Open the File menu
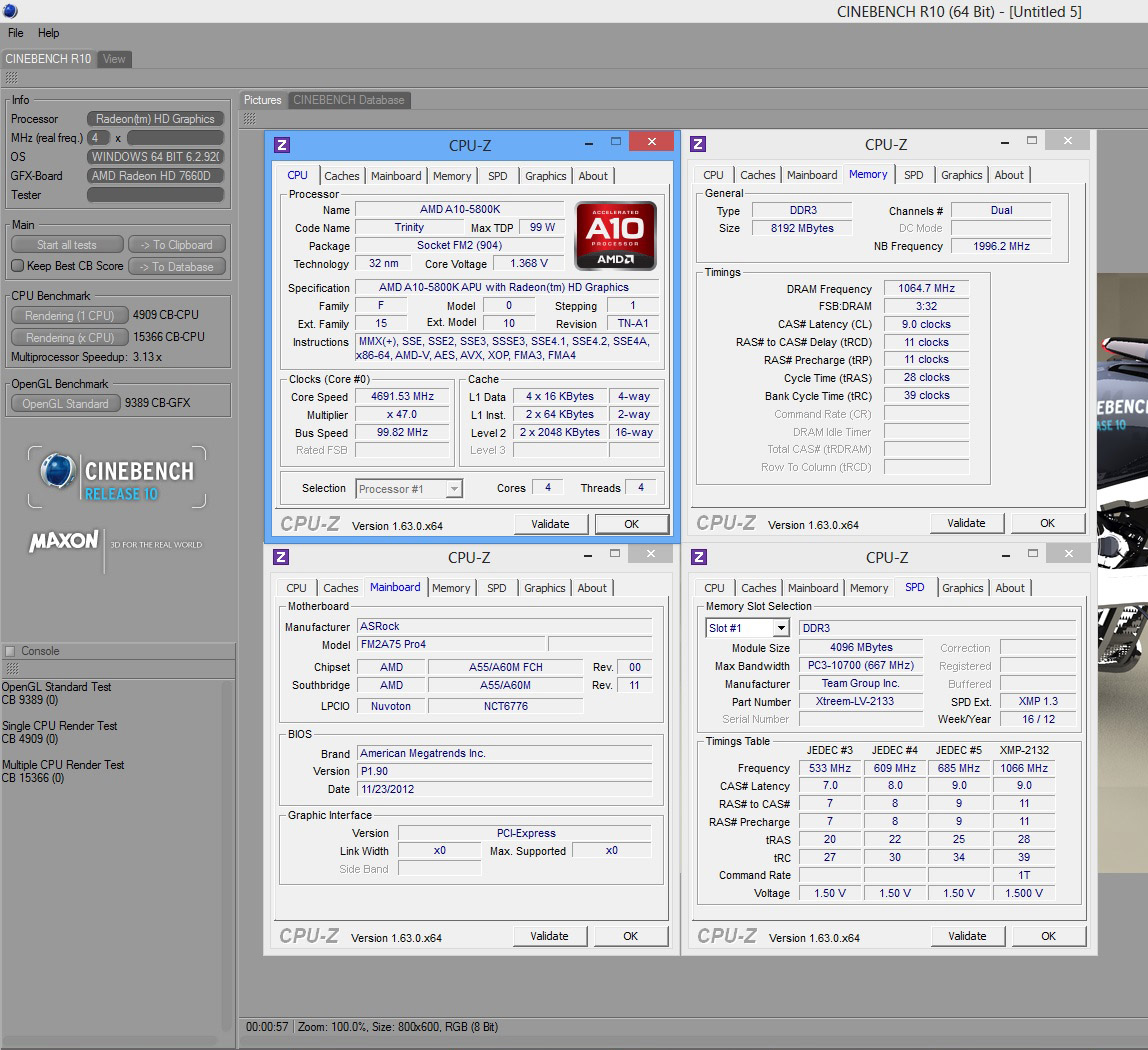Viewport: 1148px width, 1050px height. click(x=15, y=33)
